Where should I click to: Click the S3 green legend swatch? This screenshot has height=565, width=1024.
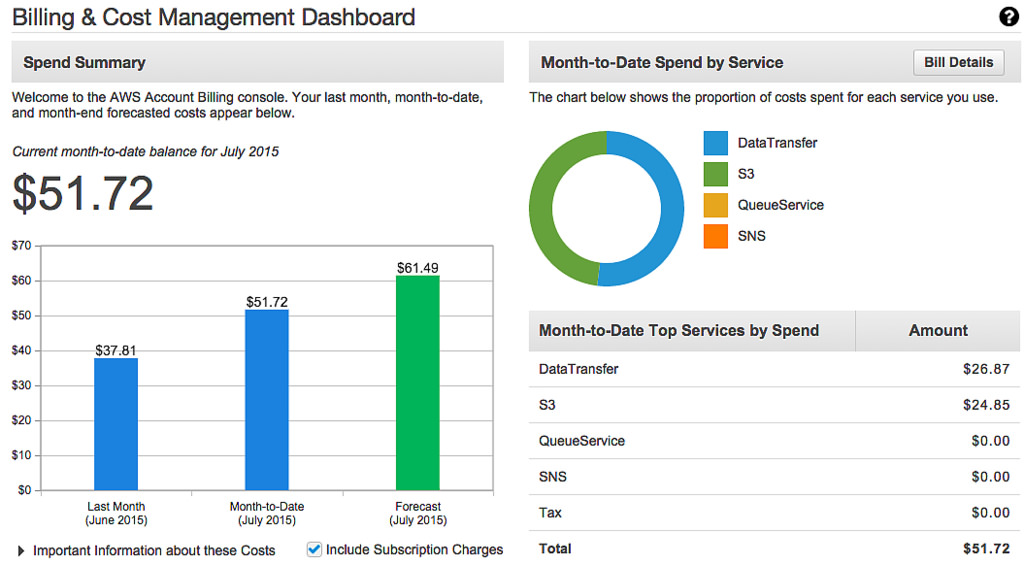coord(716,174)
